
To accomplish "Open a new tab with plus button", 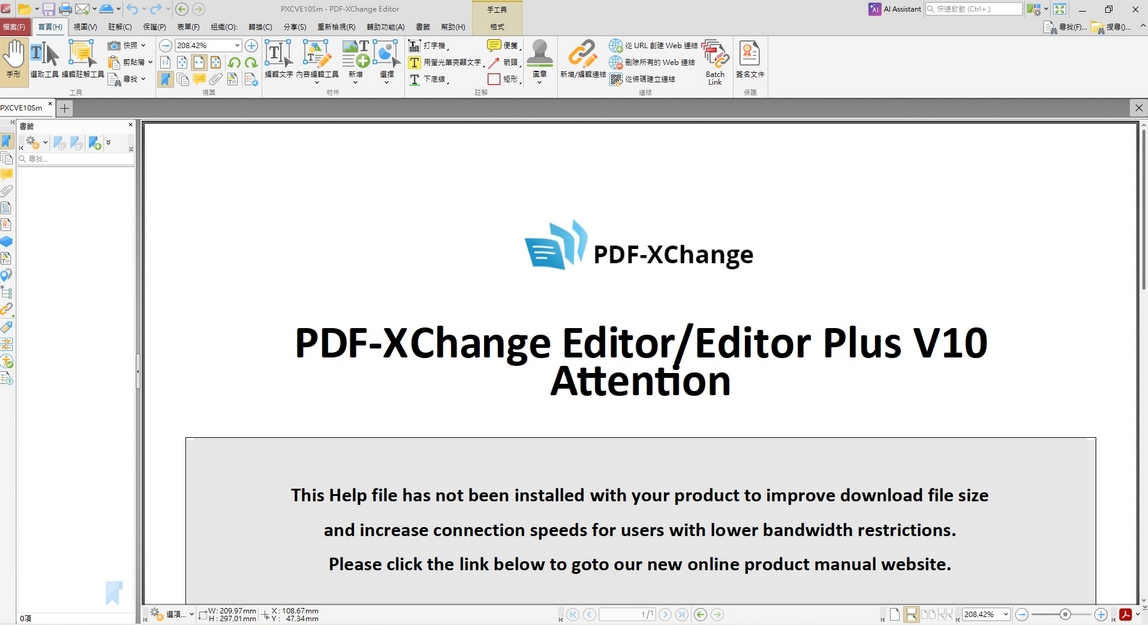I will point(64,108).
